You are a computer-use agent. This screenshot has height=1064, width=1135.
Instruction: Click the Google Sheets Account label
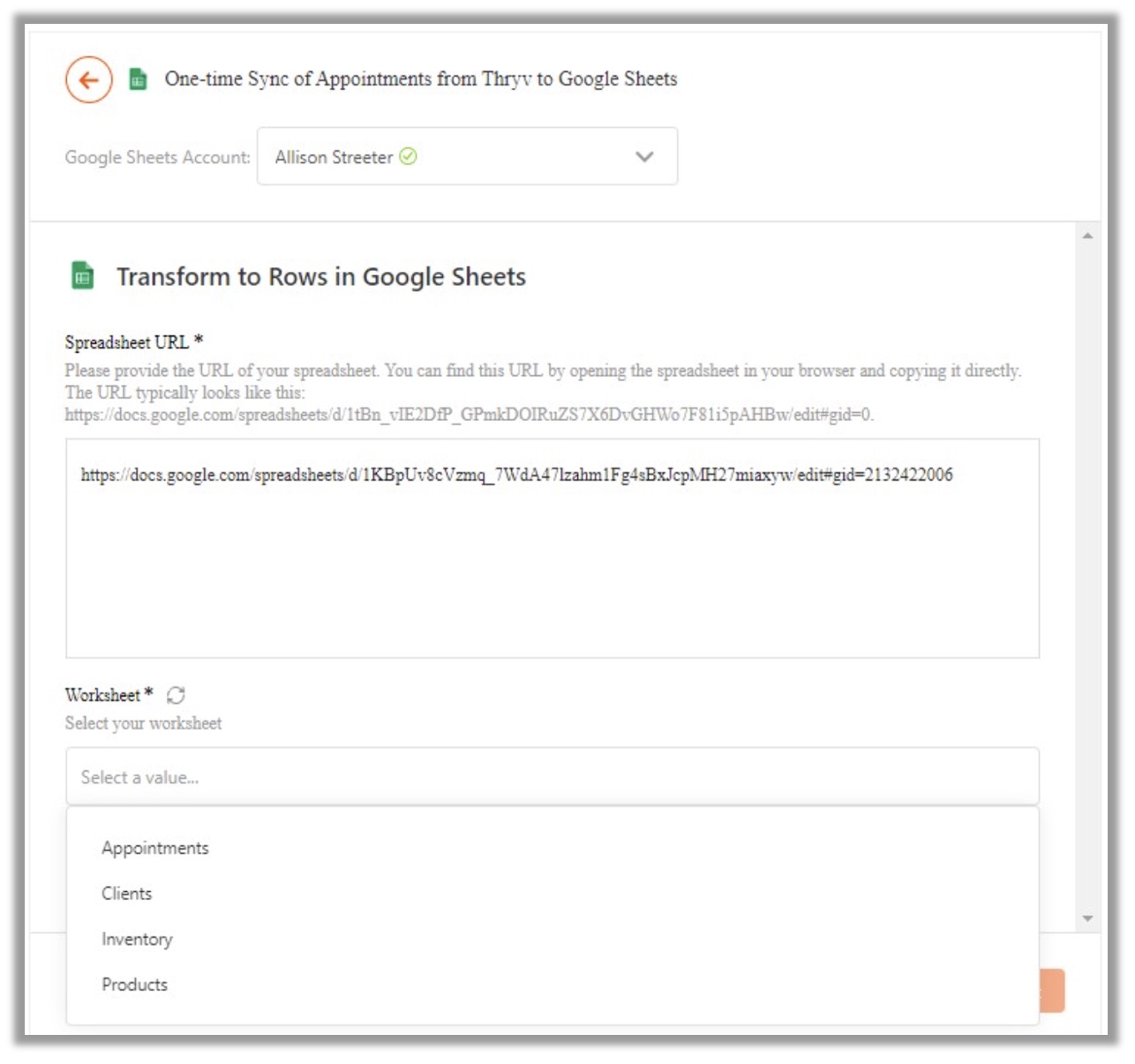[158, 157]
